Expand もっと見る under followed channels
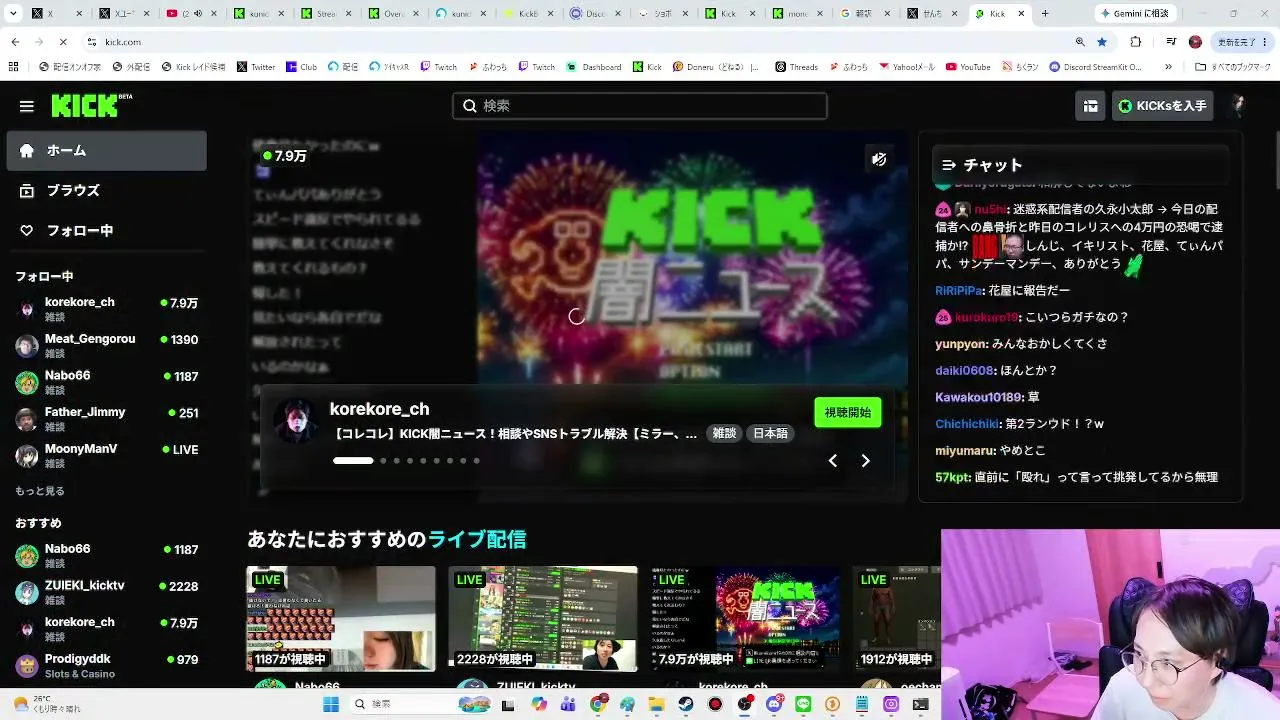 40,491
